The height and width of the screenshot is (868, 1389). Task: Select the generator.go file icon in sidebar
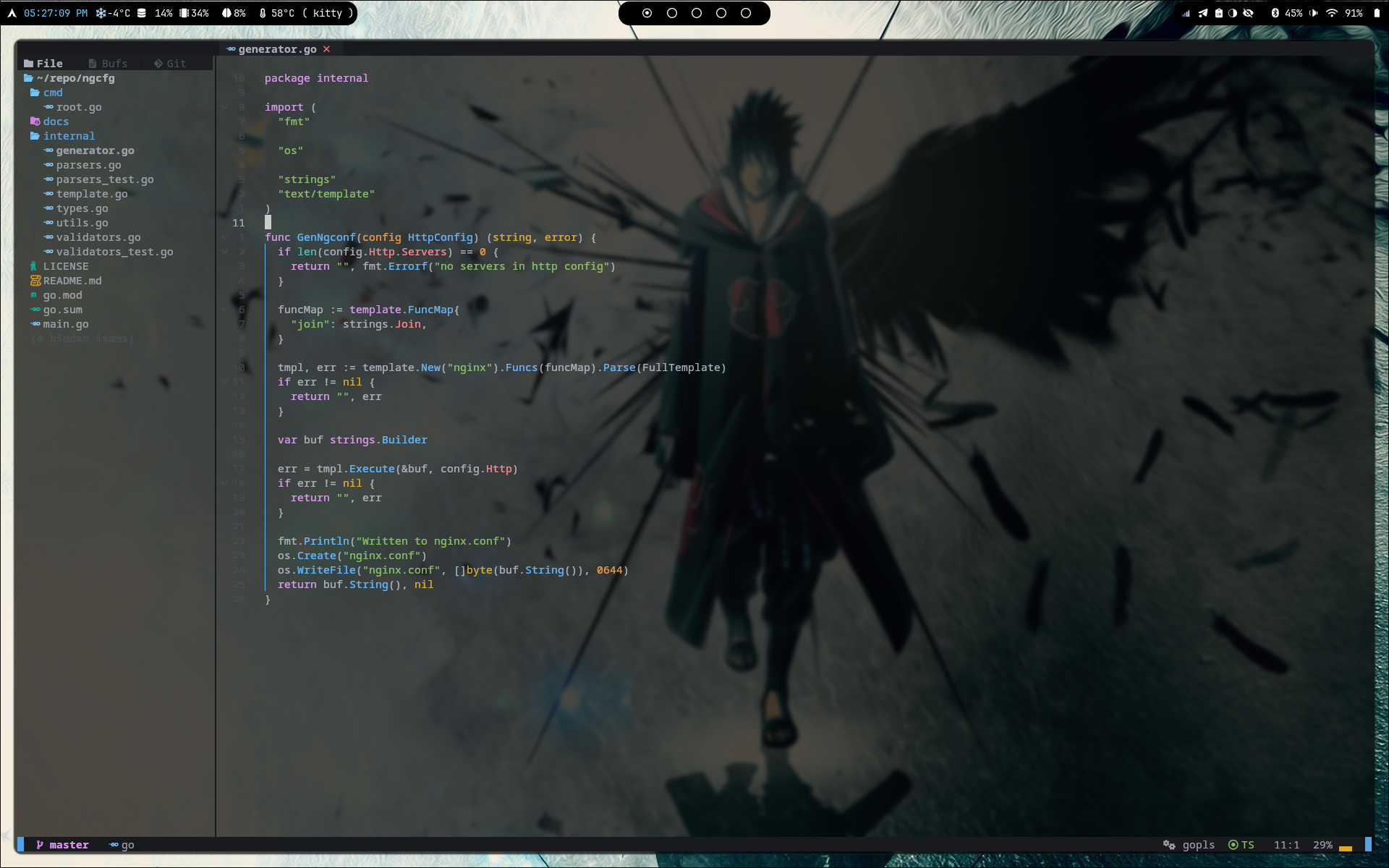tap(49, 150)
